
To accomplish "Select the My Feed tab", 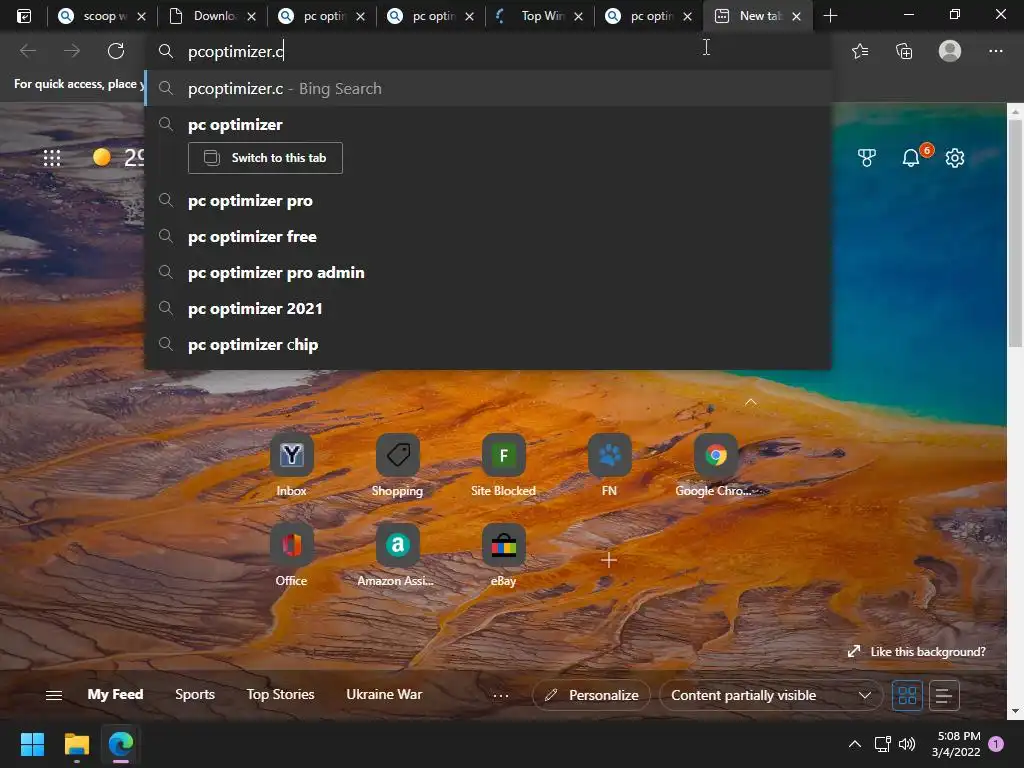I will coord(116,694).
